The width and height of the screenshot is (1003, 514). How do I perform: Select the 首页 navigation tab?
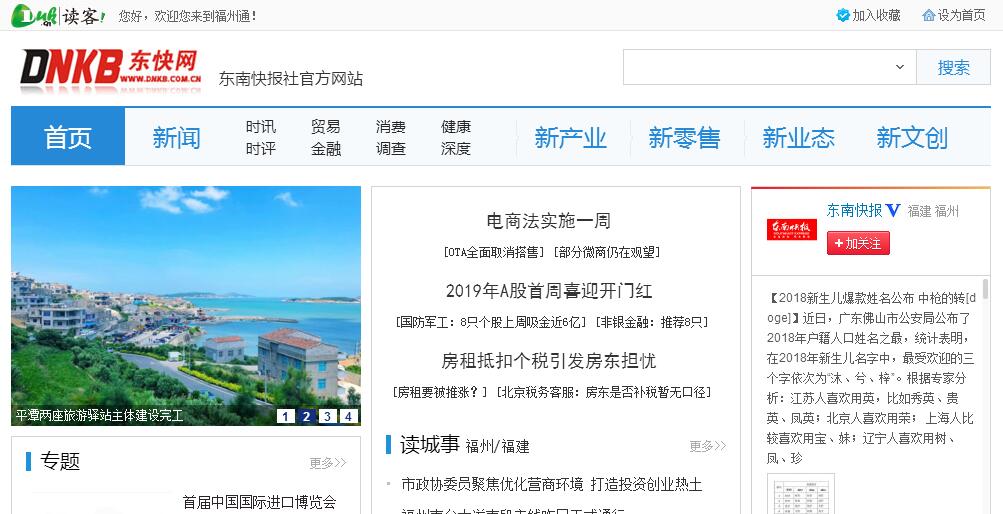[68, 137]
